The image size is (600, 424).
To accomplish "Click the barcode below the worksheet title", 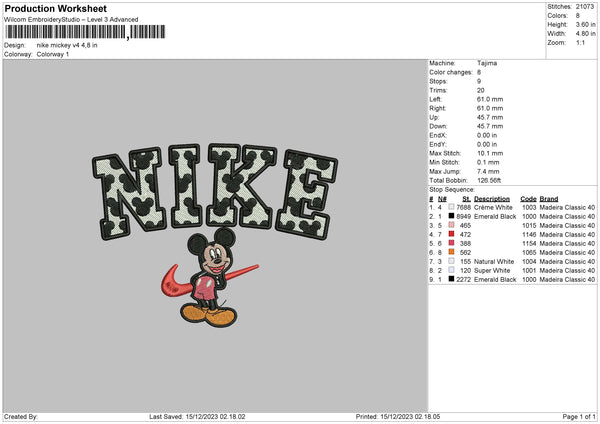I will coord(85,32).
